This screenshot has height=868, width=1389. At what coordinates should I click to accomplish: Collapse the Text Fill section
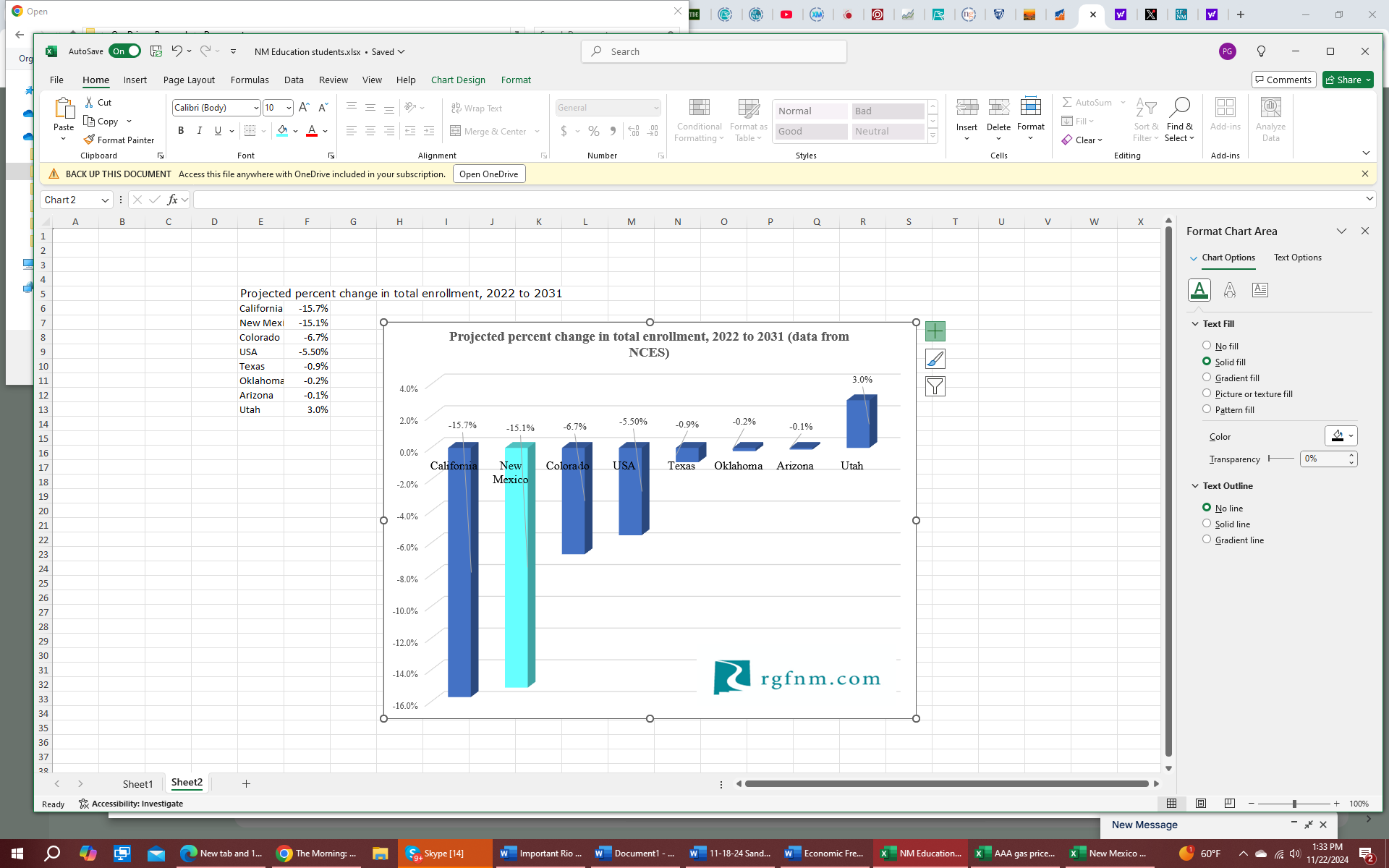click(1195, 324)
